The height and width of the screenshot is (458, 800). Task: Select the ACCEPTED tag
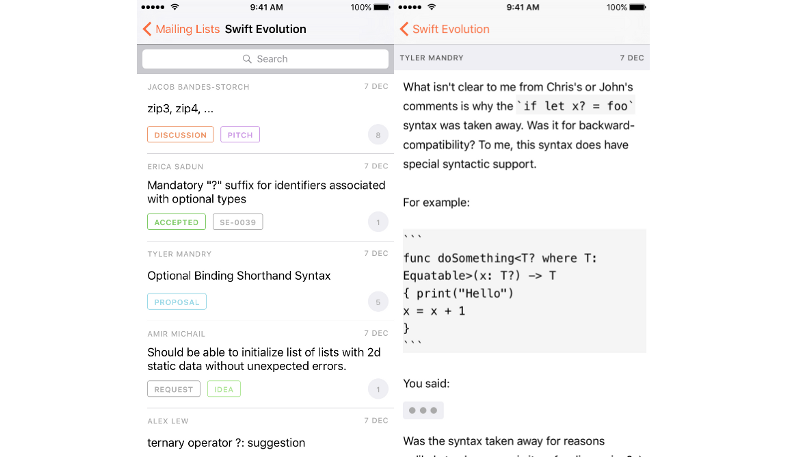click(176, 222)
